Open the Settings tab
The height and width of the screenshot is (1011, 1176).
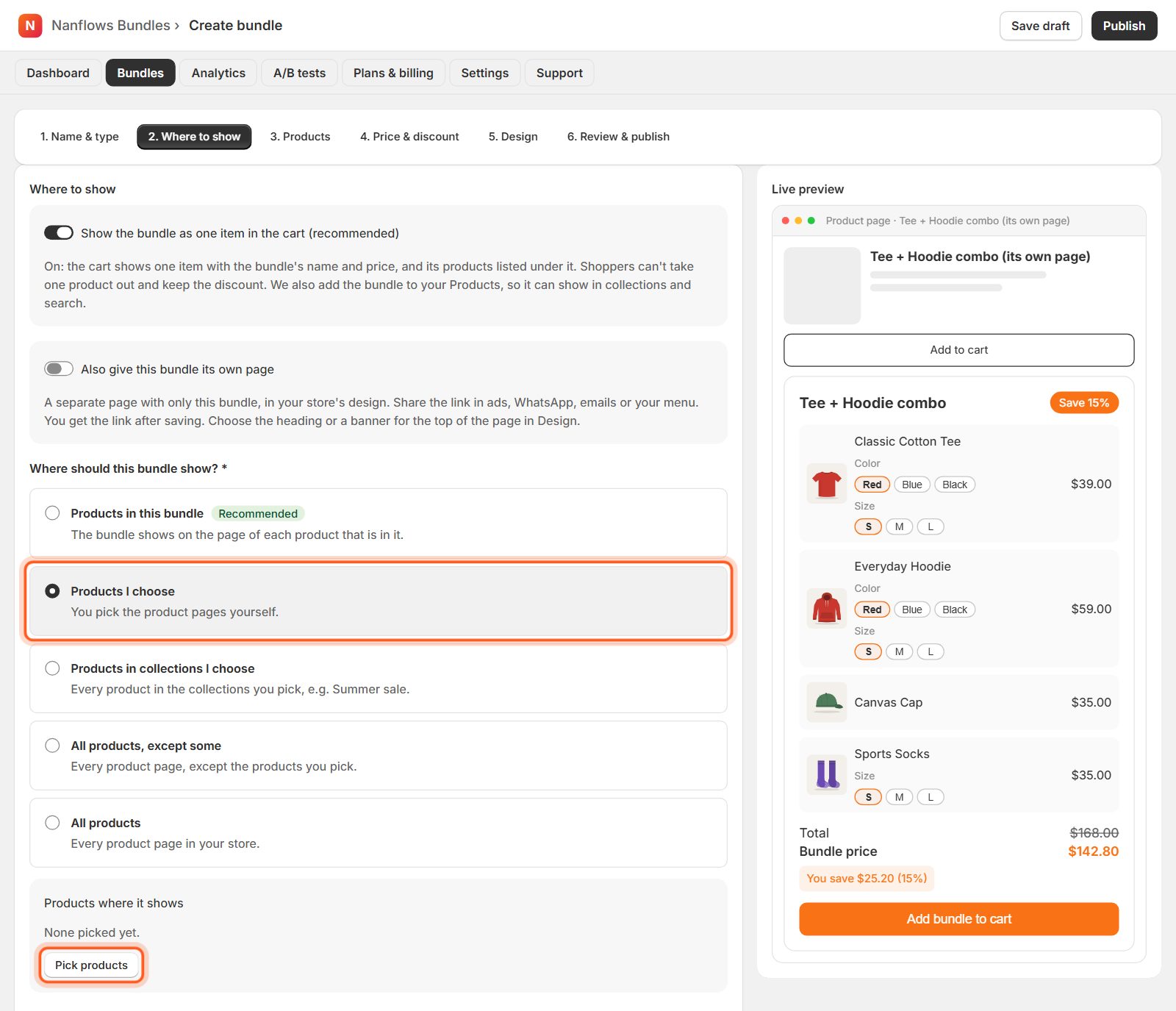coord(485,73)
